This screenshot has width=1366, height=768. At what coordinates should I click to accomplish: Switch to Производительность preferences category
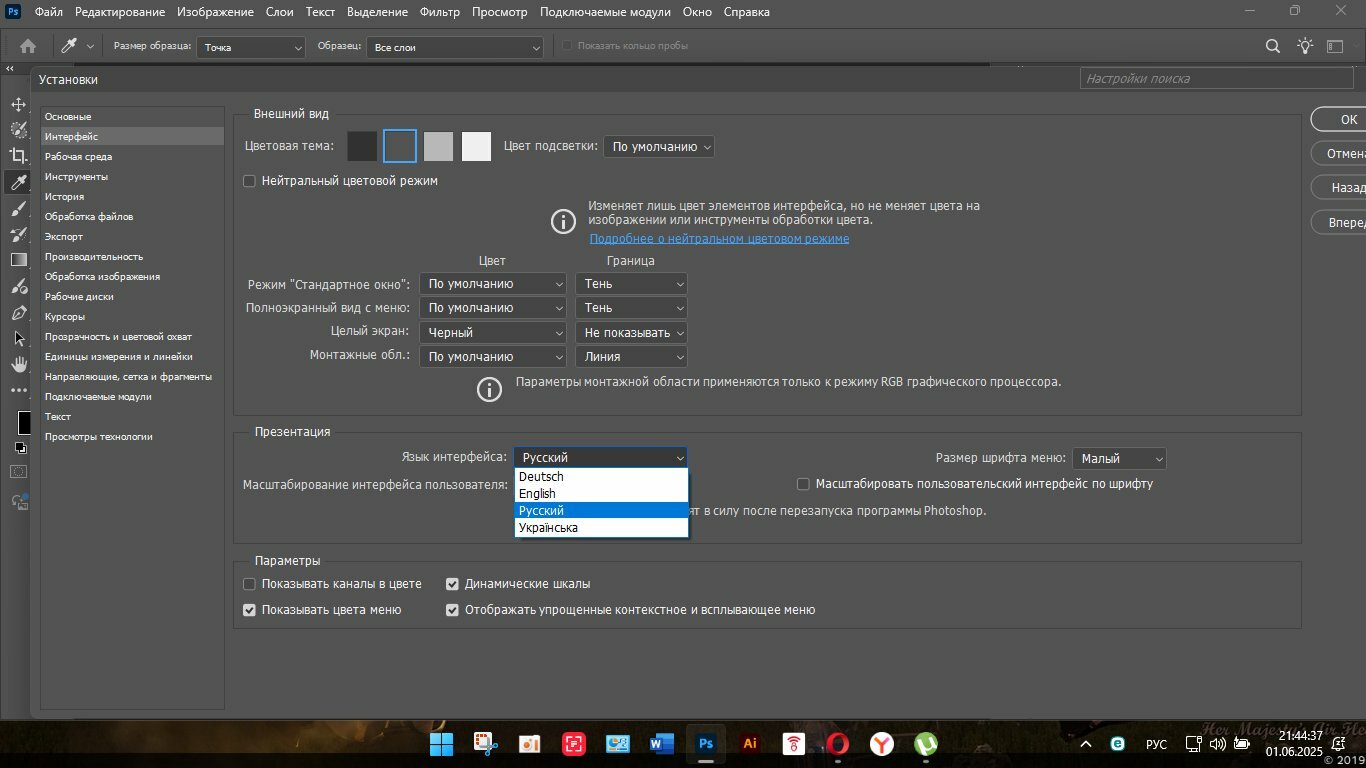point(132,257)
